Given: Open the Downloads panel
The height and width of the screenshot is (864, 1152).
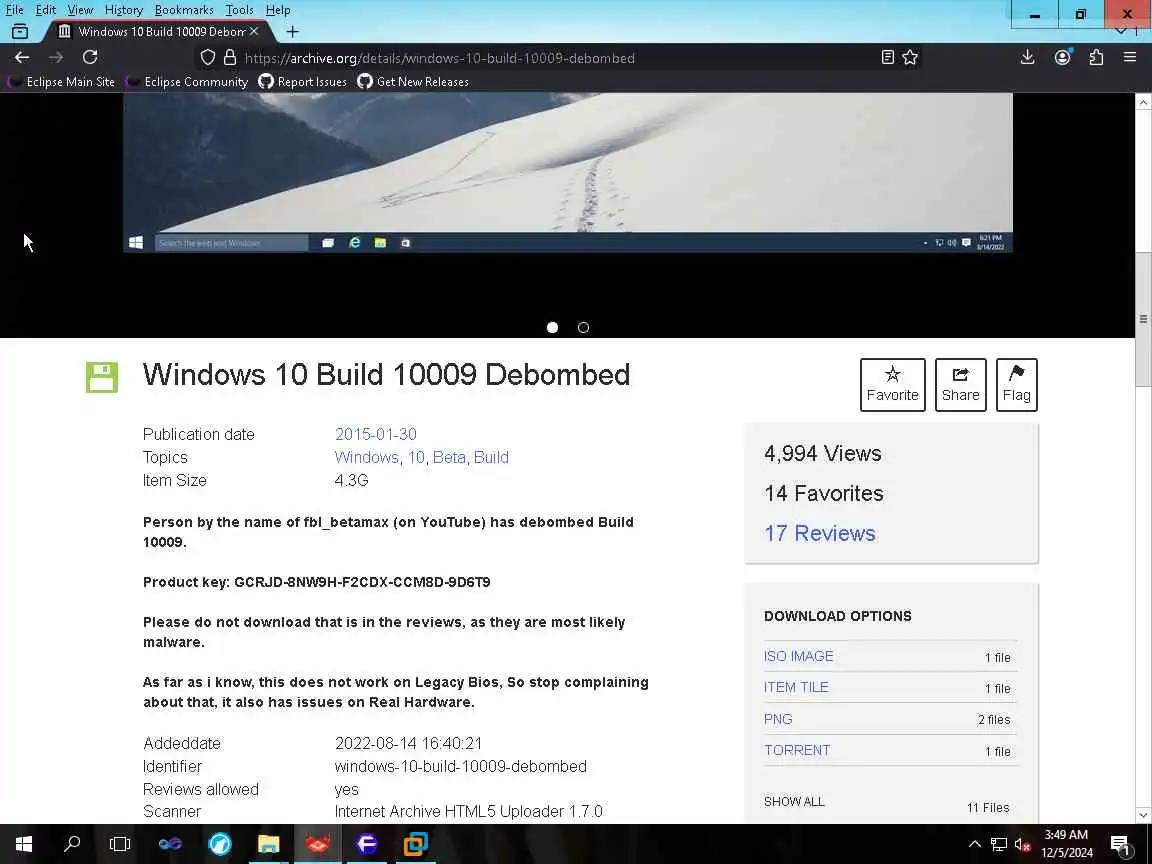Looking at the screenshot, I should pos(1028,57).
